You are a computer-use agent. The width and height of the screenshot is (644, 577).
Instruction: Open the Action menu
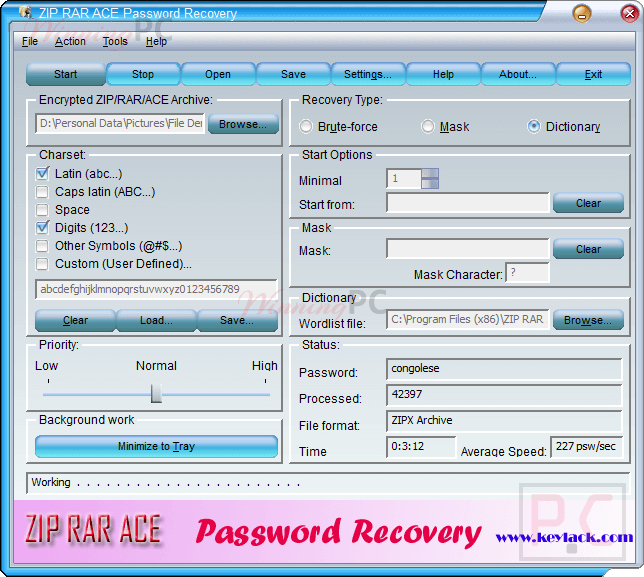pyautogui.click(x=70, y=41)
